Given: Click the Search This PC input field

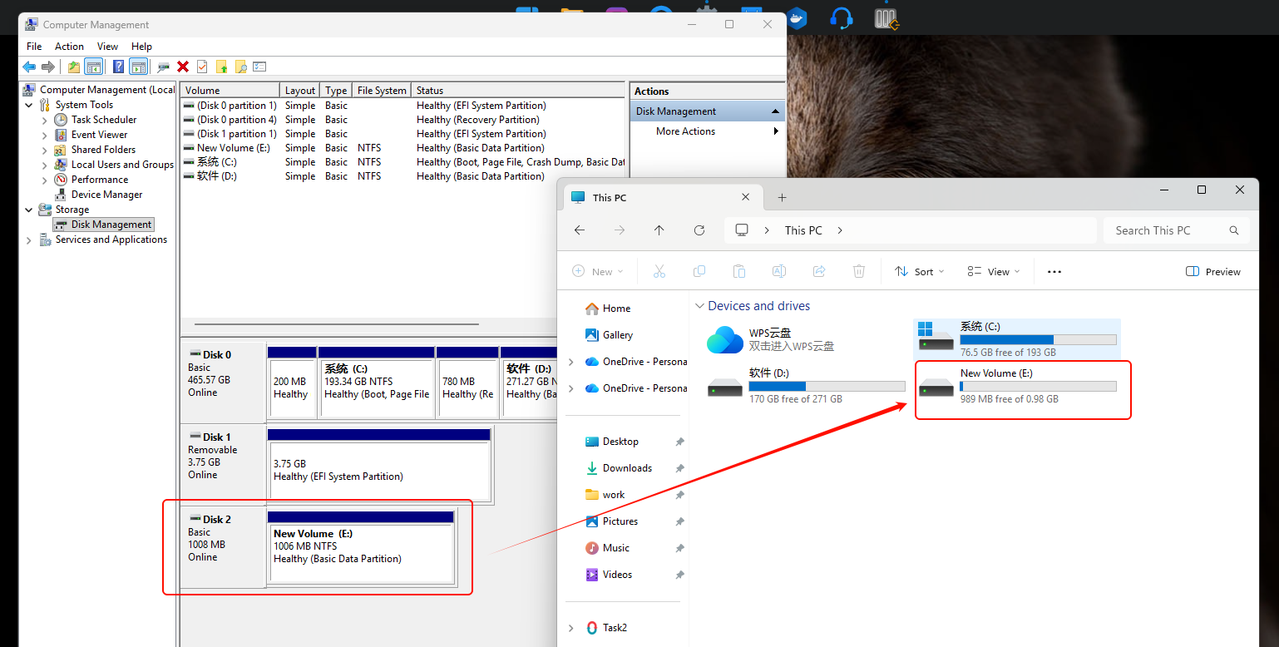Looking at the screenshot, I should 1177,230.
